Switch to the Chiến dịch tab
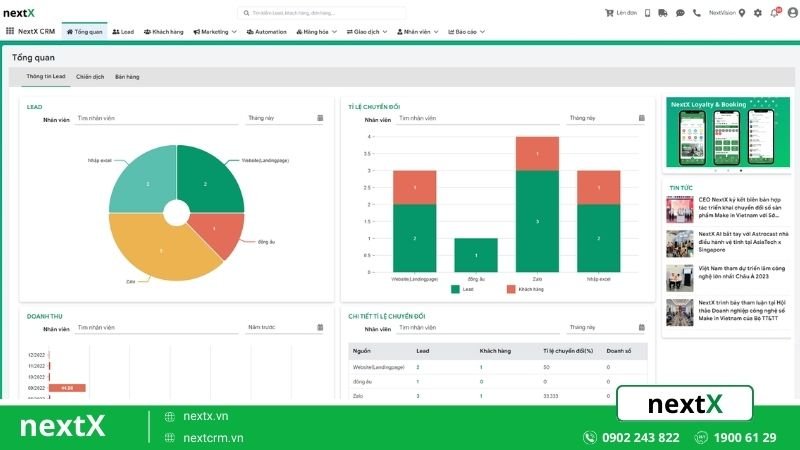 [90, 77]
